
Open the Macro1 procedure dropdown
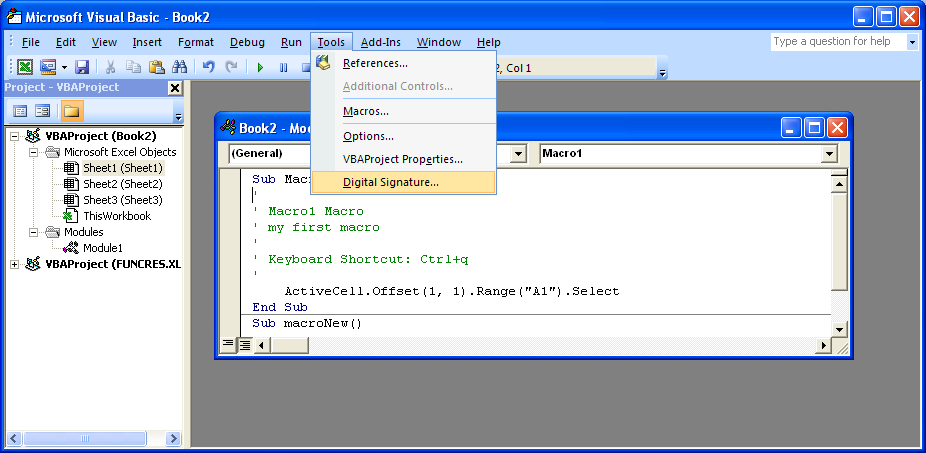(x=830, y=154)
